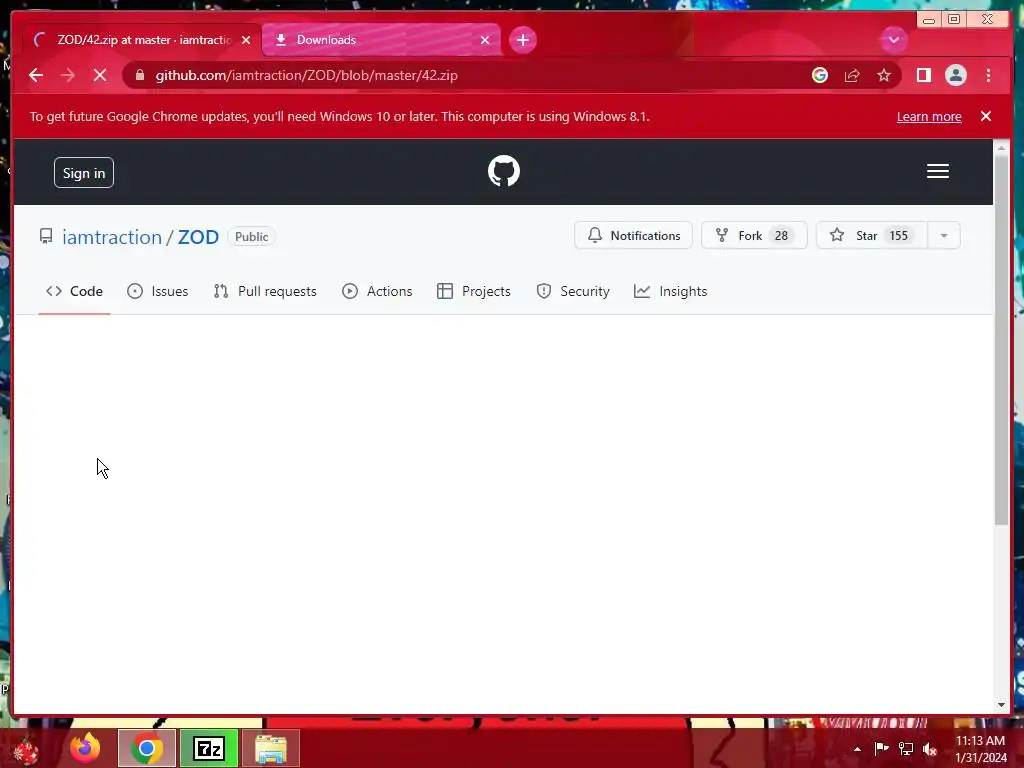The image size is (1024, 768).
Task: Star the ZOD repository
Action: (x=871, y=235)
